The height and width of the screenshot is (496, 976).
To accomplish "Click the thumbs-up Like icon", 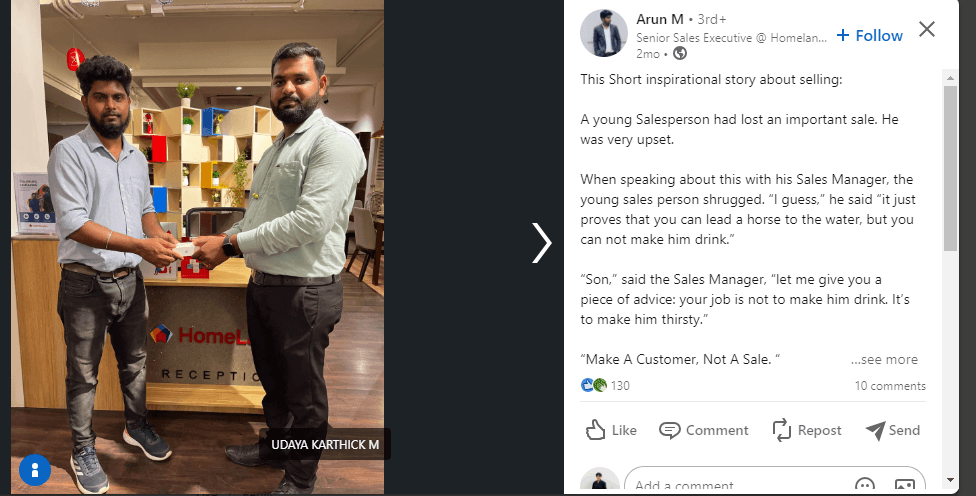I will click(596, 430).
